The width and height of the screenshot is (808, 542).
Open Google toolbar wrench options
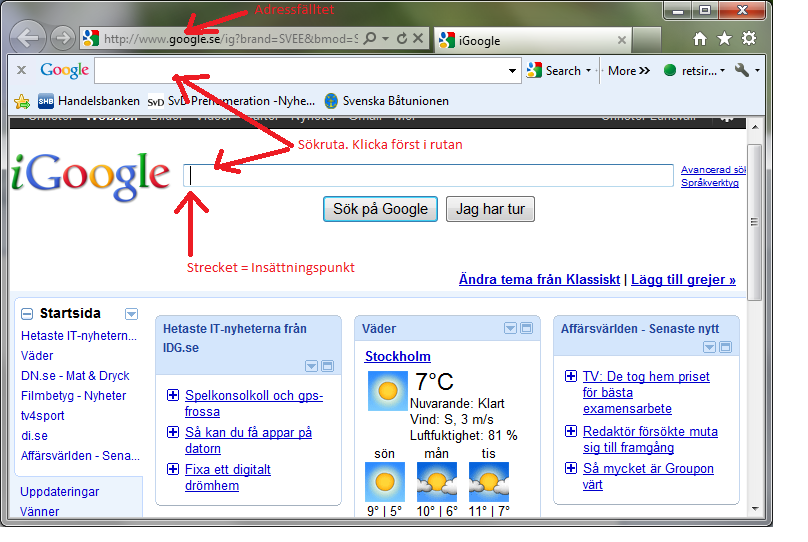742,70
